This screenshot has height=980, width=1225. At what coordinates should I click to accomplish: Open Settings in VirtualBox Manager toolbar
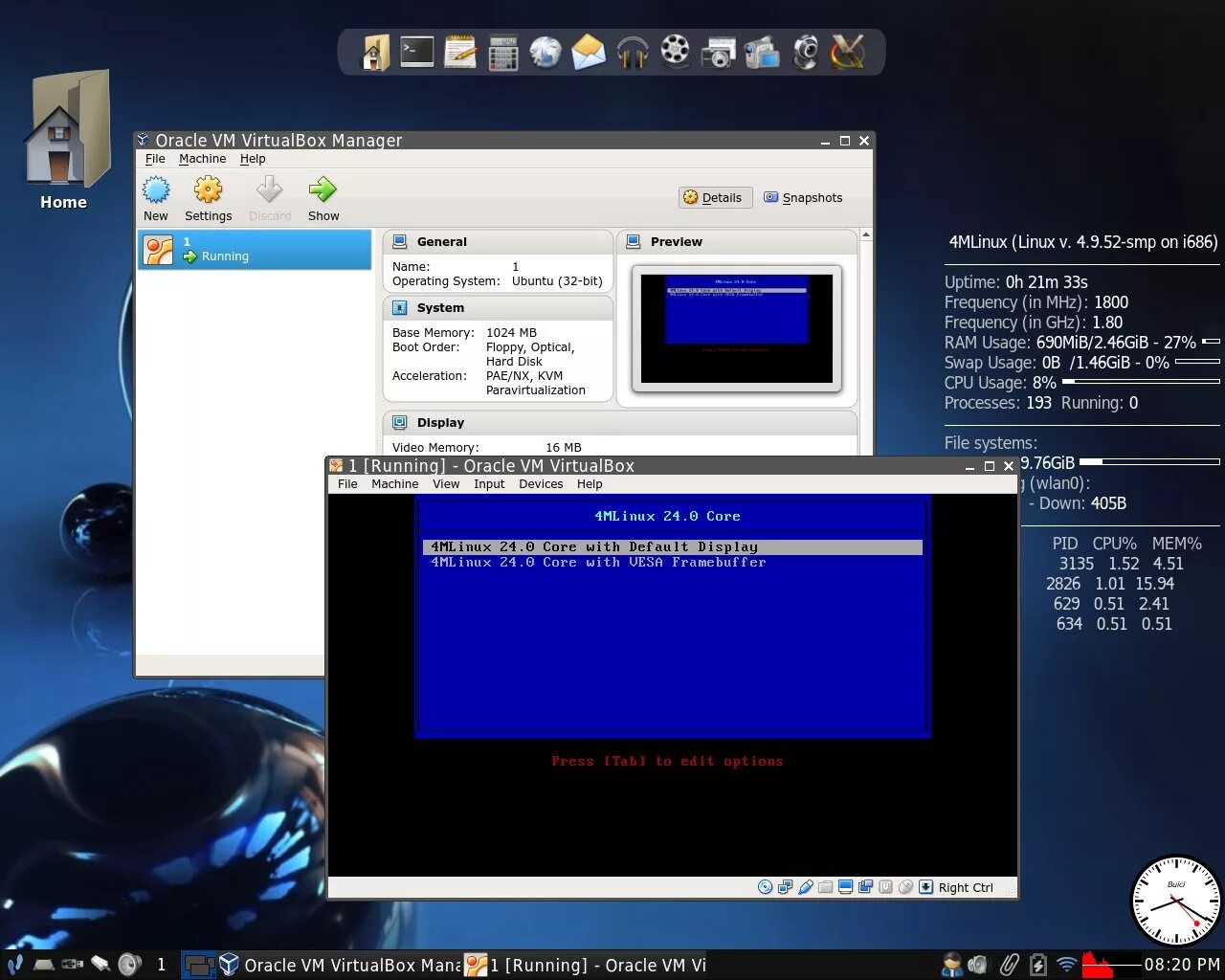pyautogui.click(x=208, y=198)
